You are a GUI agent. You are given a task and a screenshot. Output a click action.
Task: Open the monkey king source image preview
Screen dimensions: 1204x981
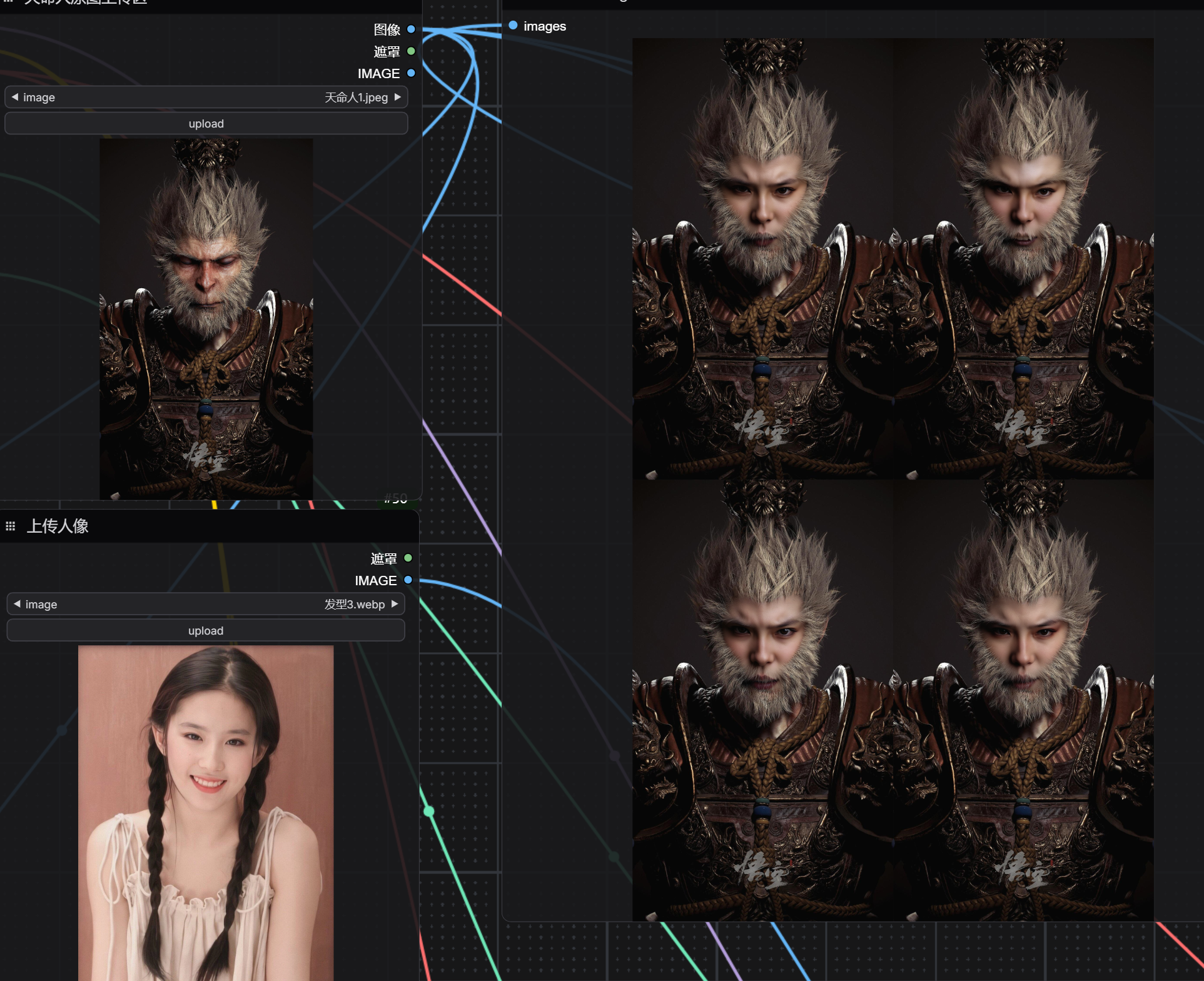click(206, 319)
